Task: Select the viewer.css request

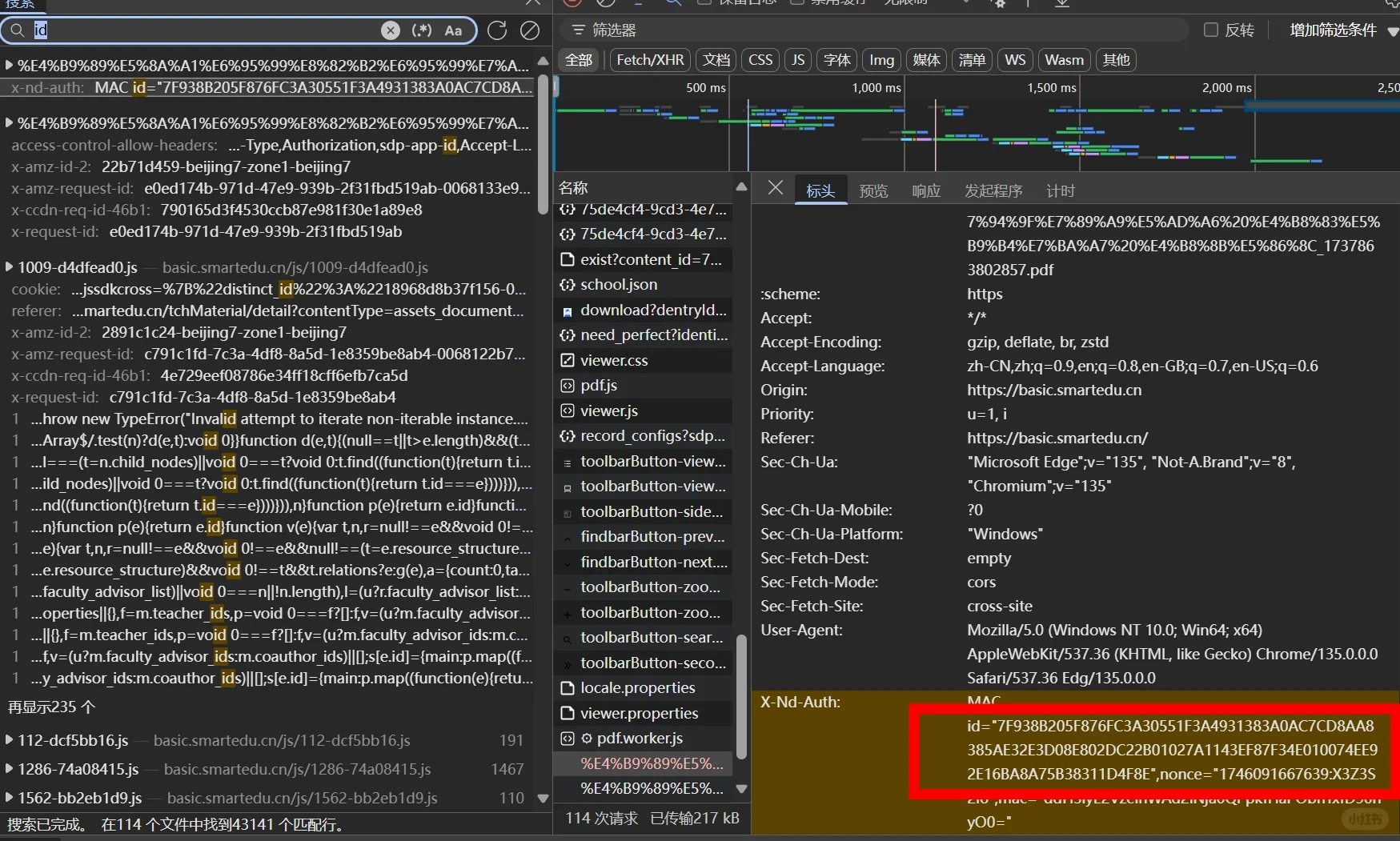Action: [644, 360]
